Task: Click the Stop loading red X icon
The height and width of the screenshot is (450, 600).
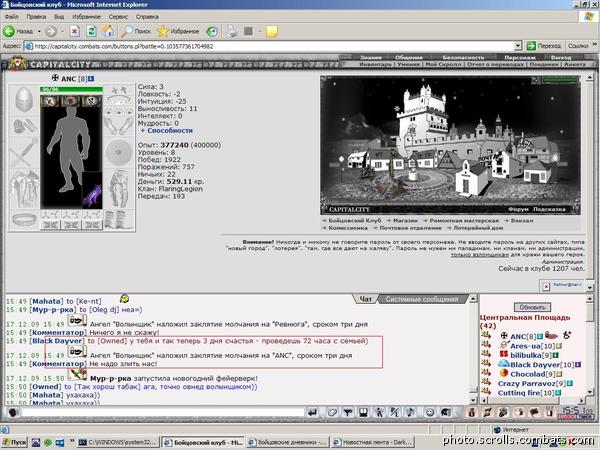Action: pos(75,31)
